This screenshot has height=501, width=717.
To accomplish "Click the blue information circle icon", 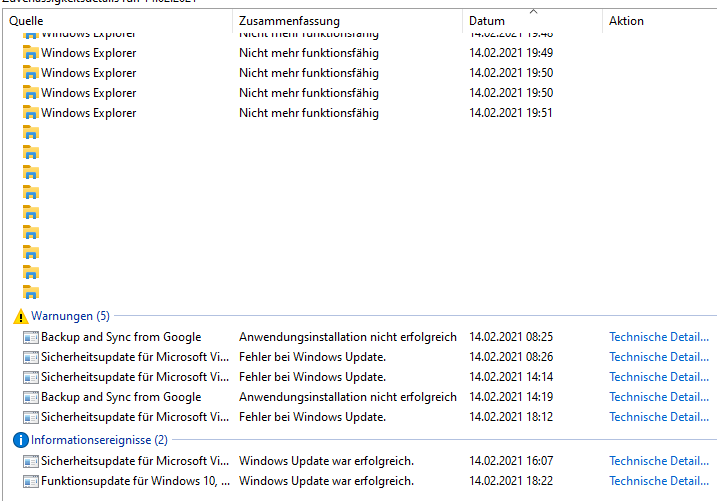I will 21,440.
